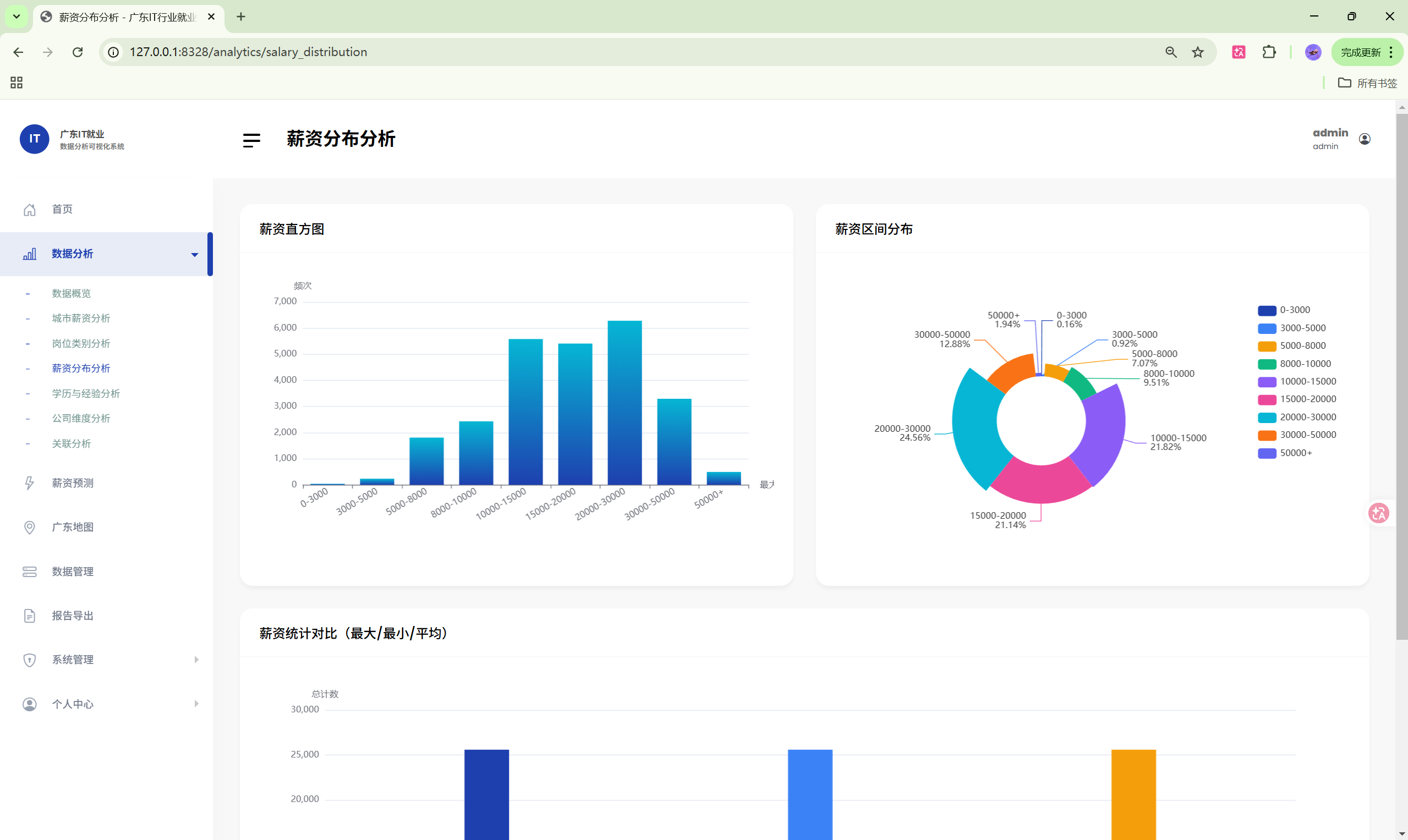This screenshot has width=1408, height=840.
Task: Open 城市薪资分析 submenu item
Action: [81, 319]
